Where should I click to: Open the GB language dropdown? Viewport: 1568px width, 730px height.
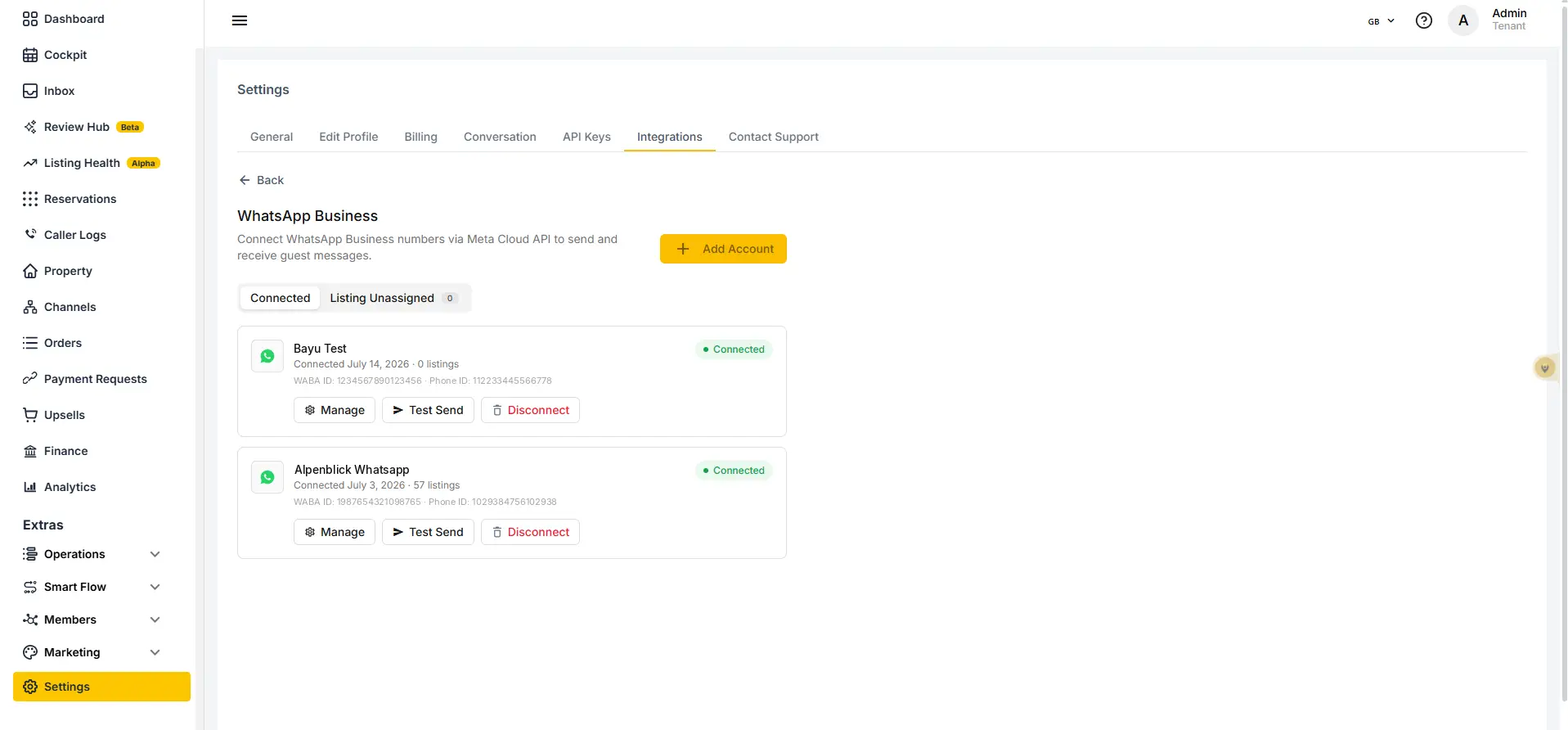click(x=1382, y=21)
